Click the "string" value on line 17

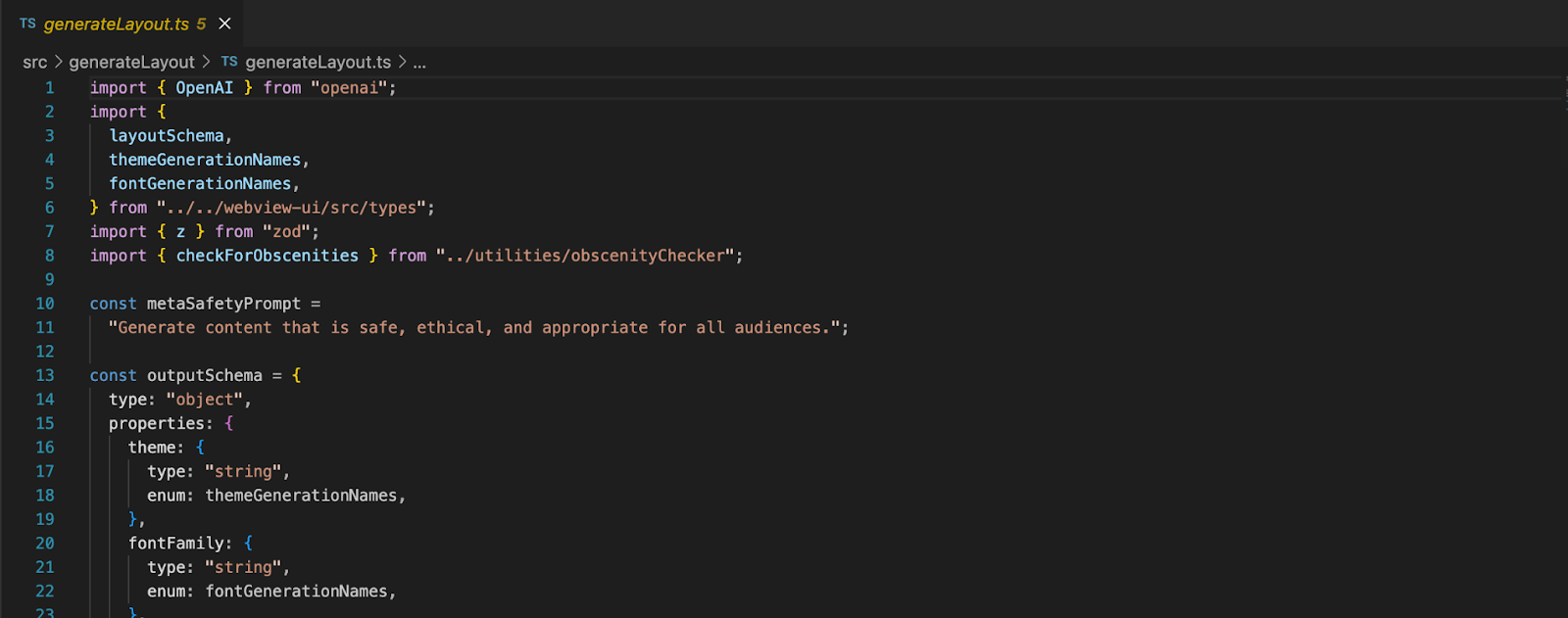pyautogui.click(x=243, y=472)
